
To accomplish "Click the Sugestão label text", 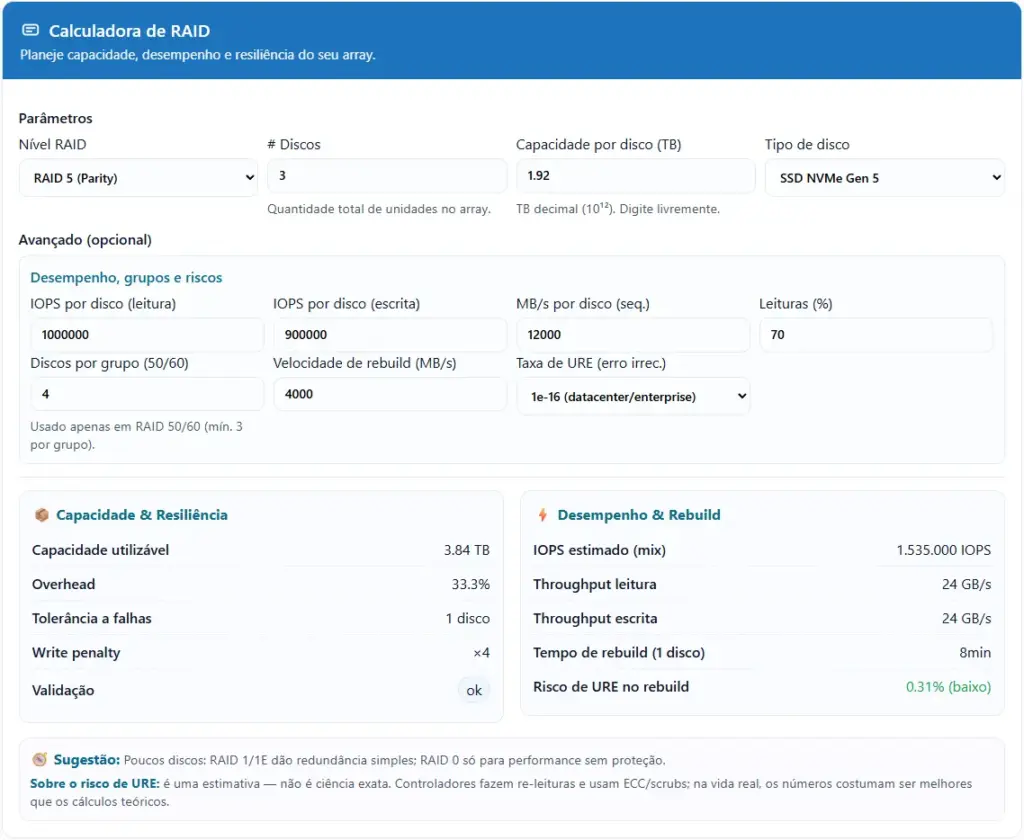I will click(87, 760).
